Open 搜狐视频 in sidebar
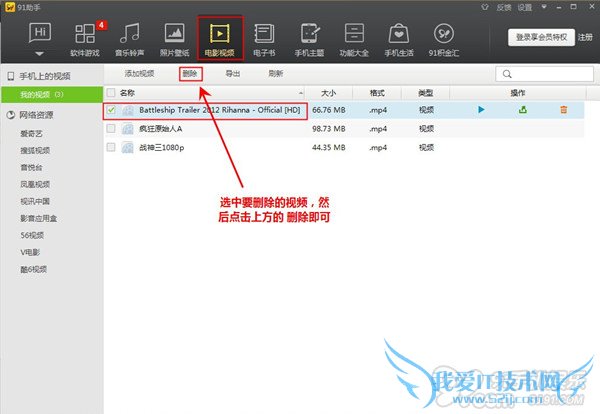 [x=35, y=150]
